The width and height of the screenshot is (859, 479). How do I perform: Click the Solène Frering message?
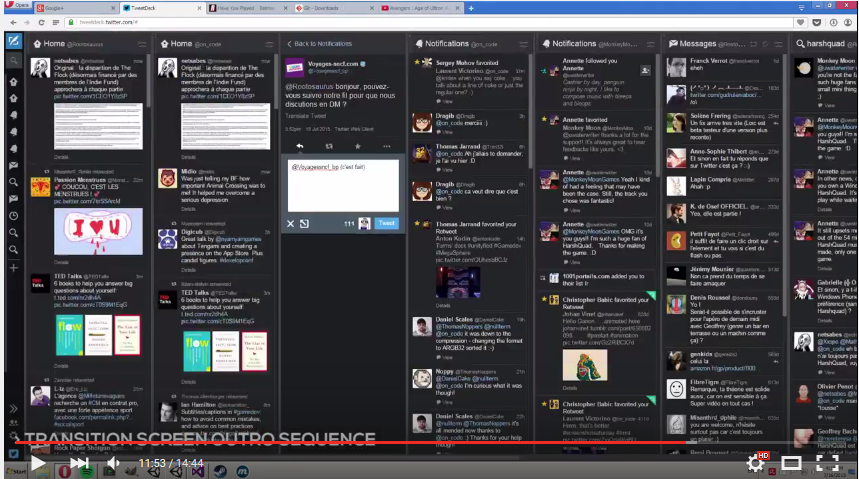click(724, 127)
